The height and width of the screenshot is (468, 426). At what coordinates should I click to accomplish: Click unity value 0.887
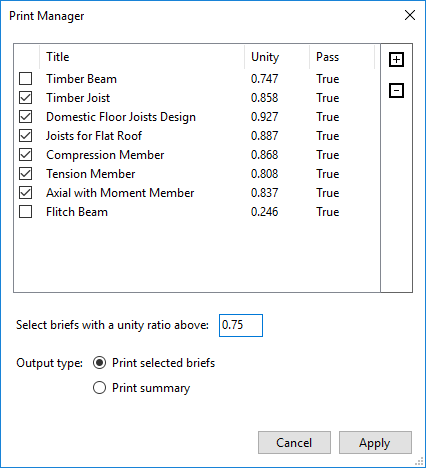tap(264, 136)
